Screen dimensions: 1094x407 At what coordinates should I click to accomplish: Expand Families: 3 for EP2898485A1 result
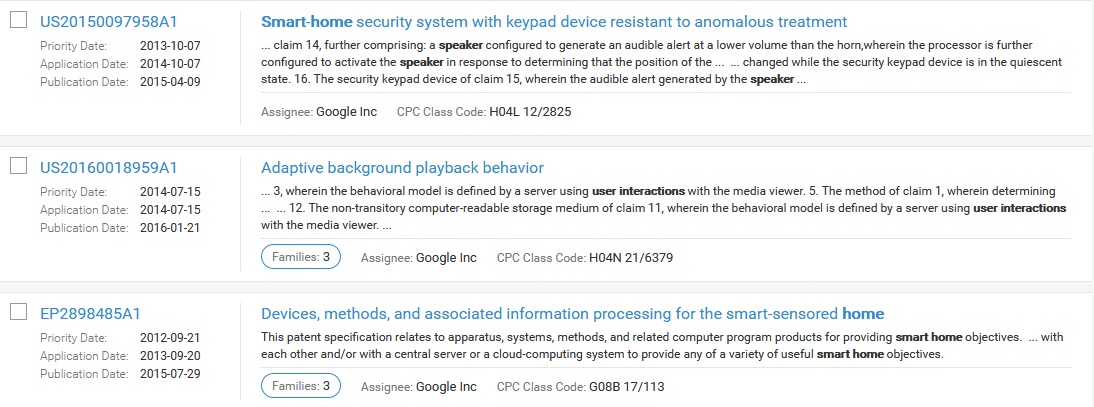[301, 385]
